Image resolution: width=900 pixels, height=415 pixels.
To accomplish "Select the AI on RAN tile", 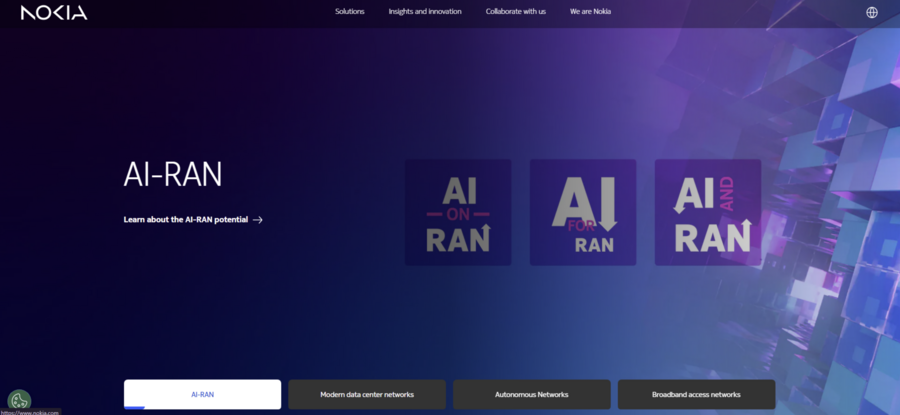I will [x=458, y=212].
